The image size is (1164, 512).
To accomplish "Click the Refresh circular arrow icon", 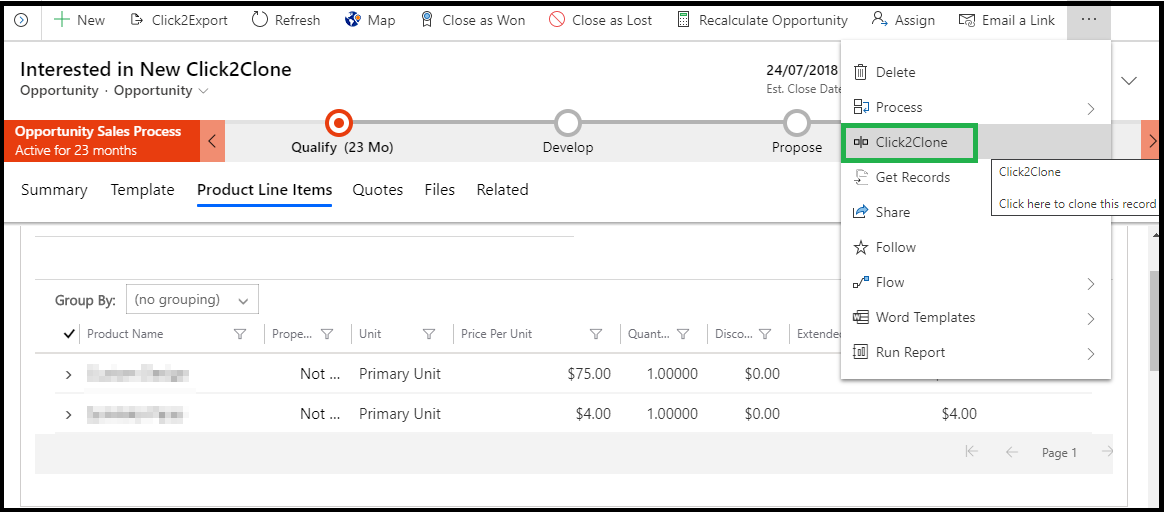I will point(260,20).
